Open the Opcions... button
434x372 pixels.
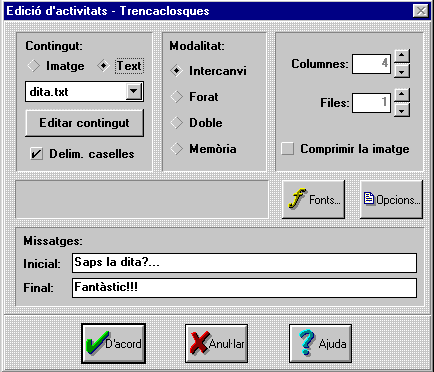[391, 199]
